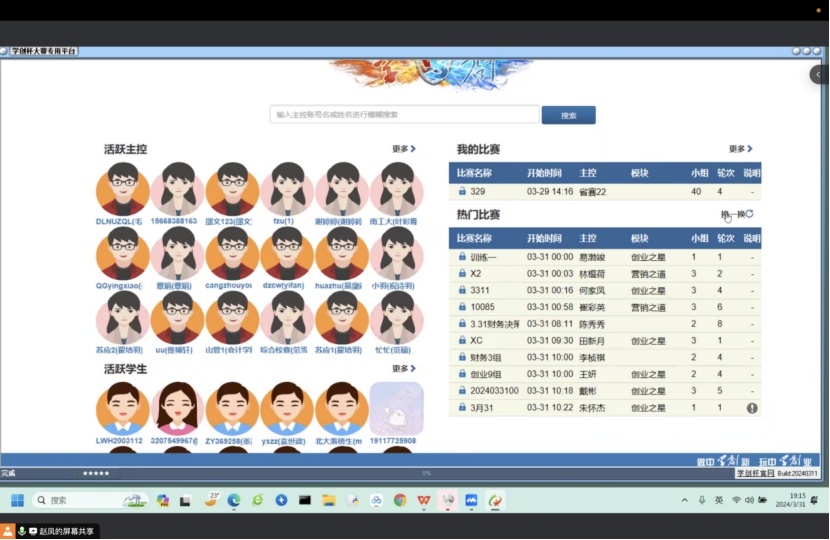The height and width of the screenshot is (540, 830).
Task: Open the 训练一 match row
Action: pyautogui.click(x=483, y=257)
